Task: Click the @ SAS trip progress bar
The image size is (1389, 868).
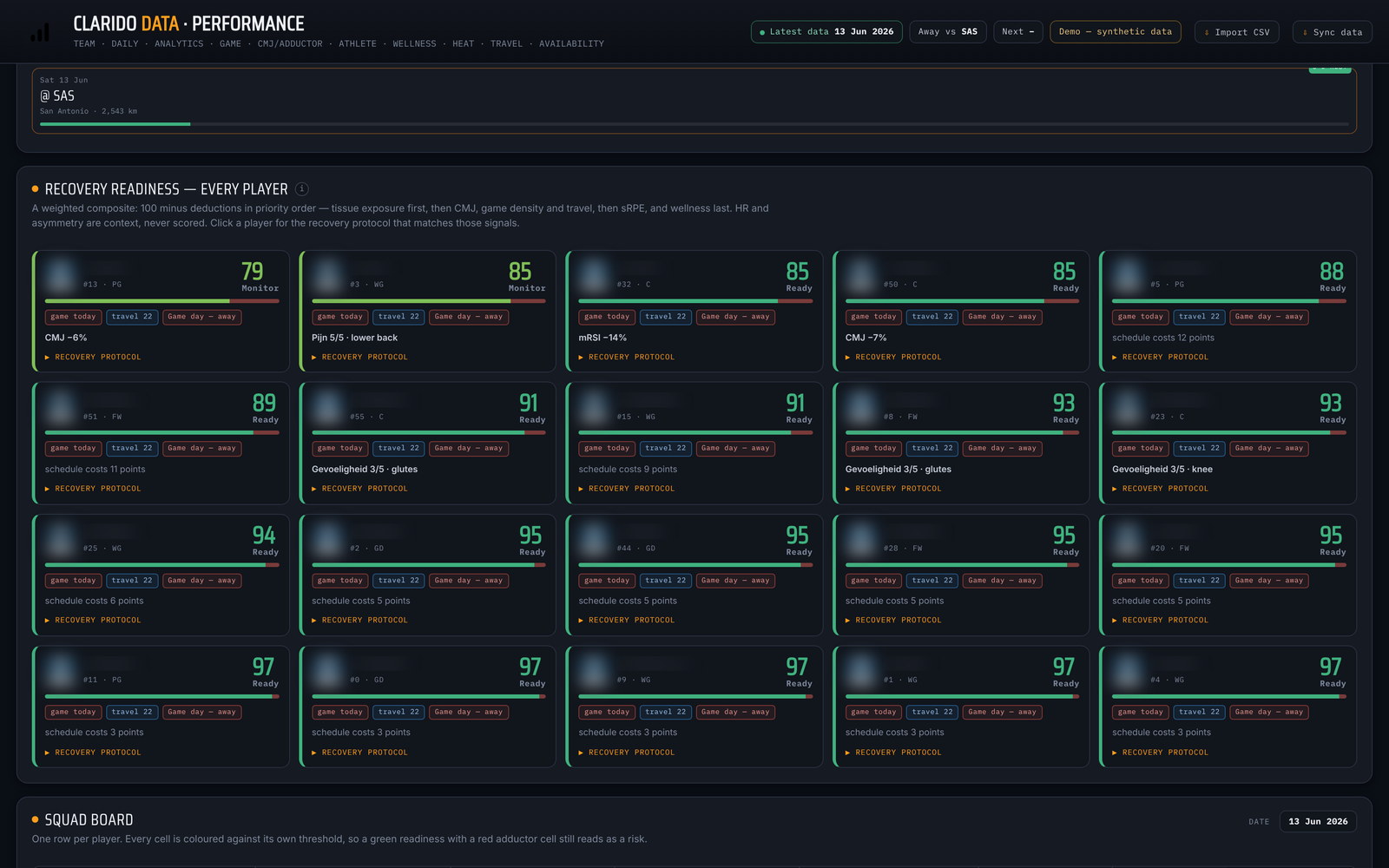Action: coord(694,124)
